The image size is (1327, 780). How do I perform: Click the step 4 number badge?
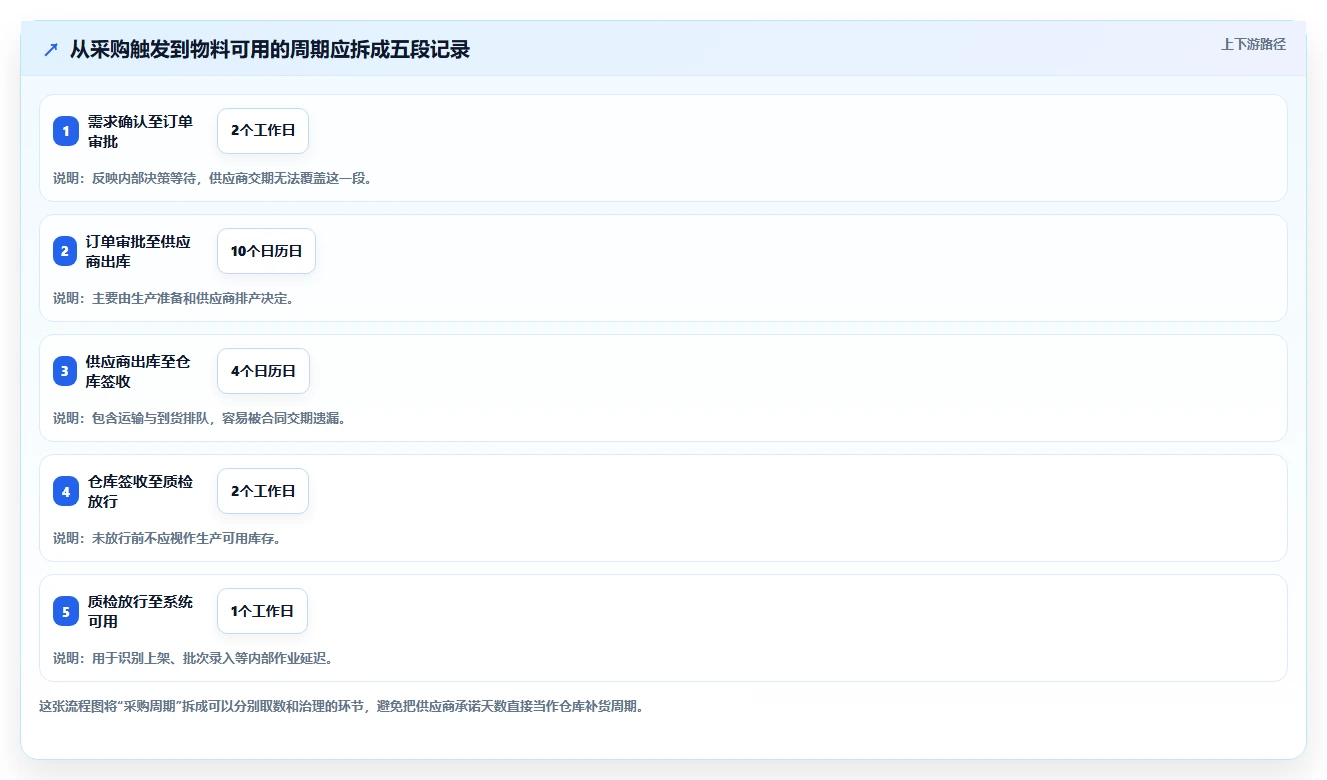[66, 491]
